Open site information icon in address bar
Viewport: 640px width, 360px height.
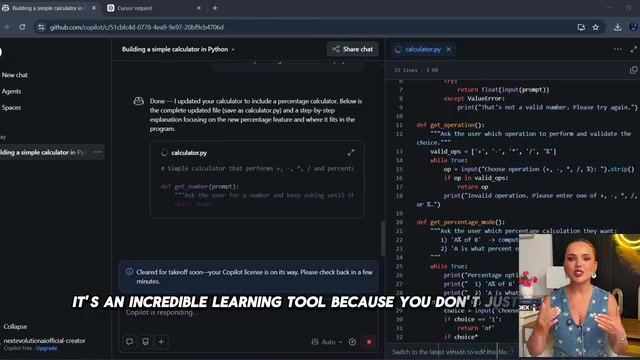pyautogui.click(x=41, y=27)
